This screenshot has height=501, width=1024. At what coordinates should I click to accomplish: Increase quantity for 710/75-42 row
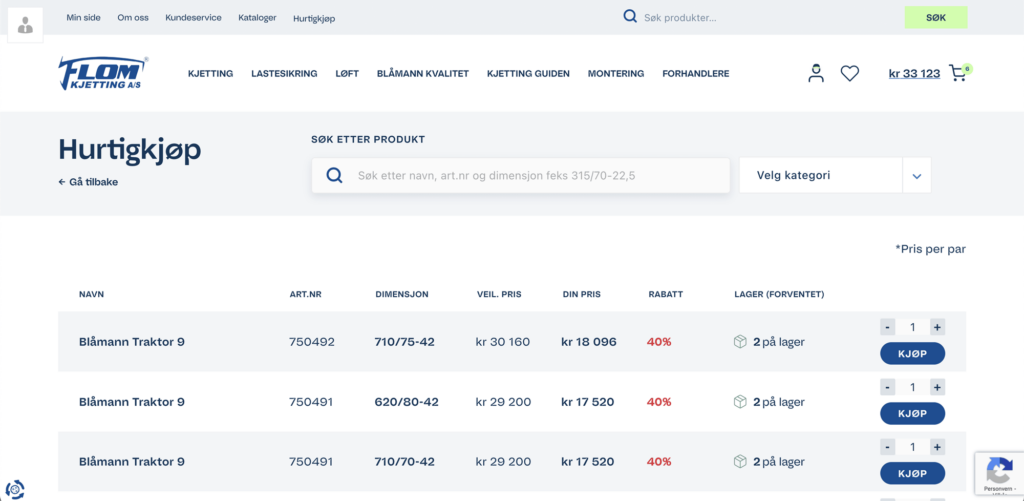pyautogui.click(x=937, y=327)
